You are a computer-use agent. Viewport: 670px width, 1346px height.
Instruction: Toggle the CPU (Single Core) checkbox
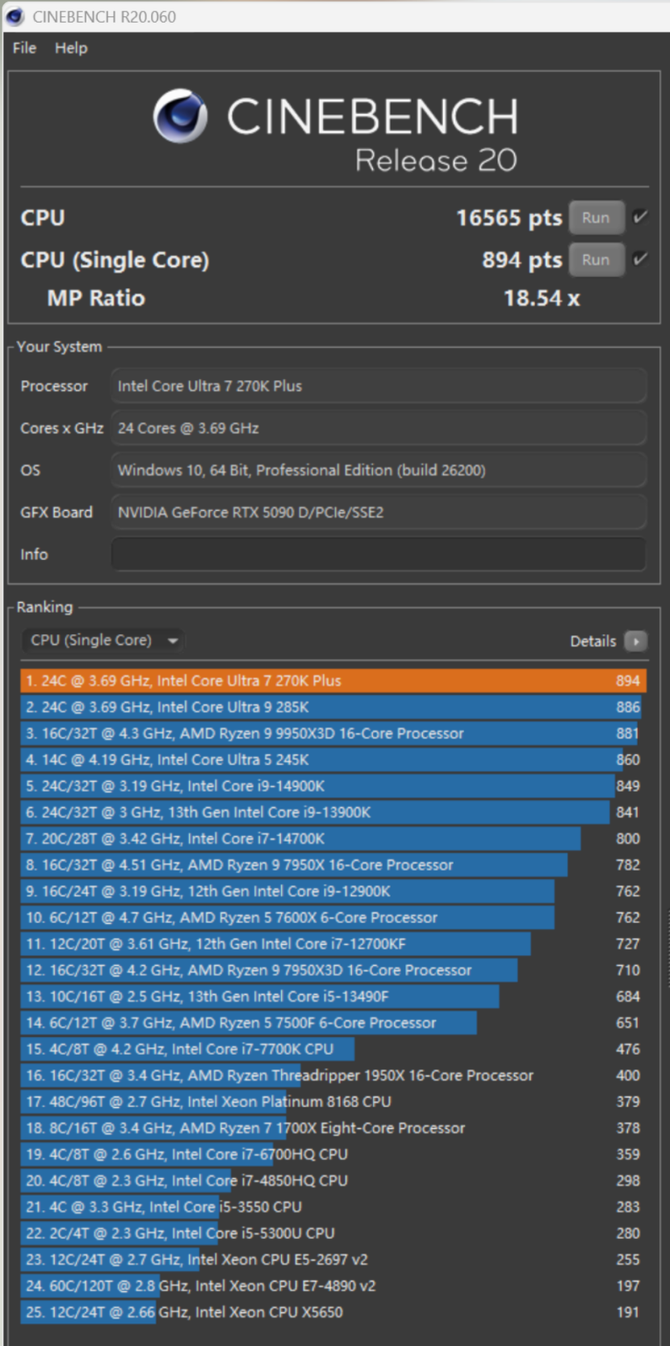click(640, 259)
